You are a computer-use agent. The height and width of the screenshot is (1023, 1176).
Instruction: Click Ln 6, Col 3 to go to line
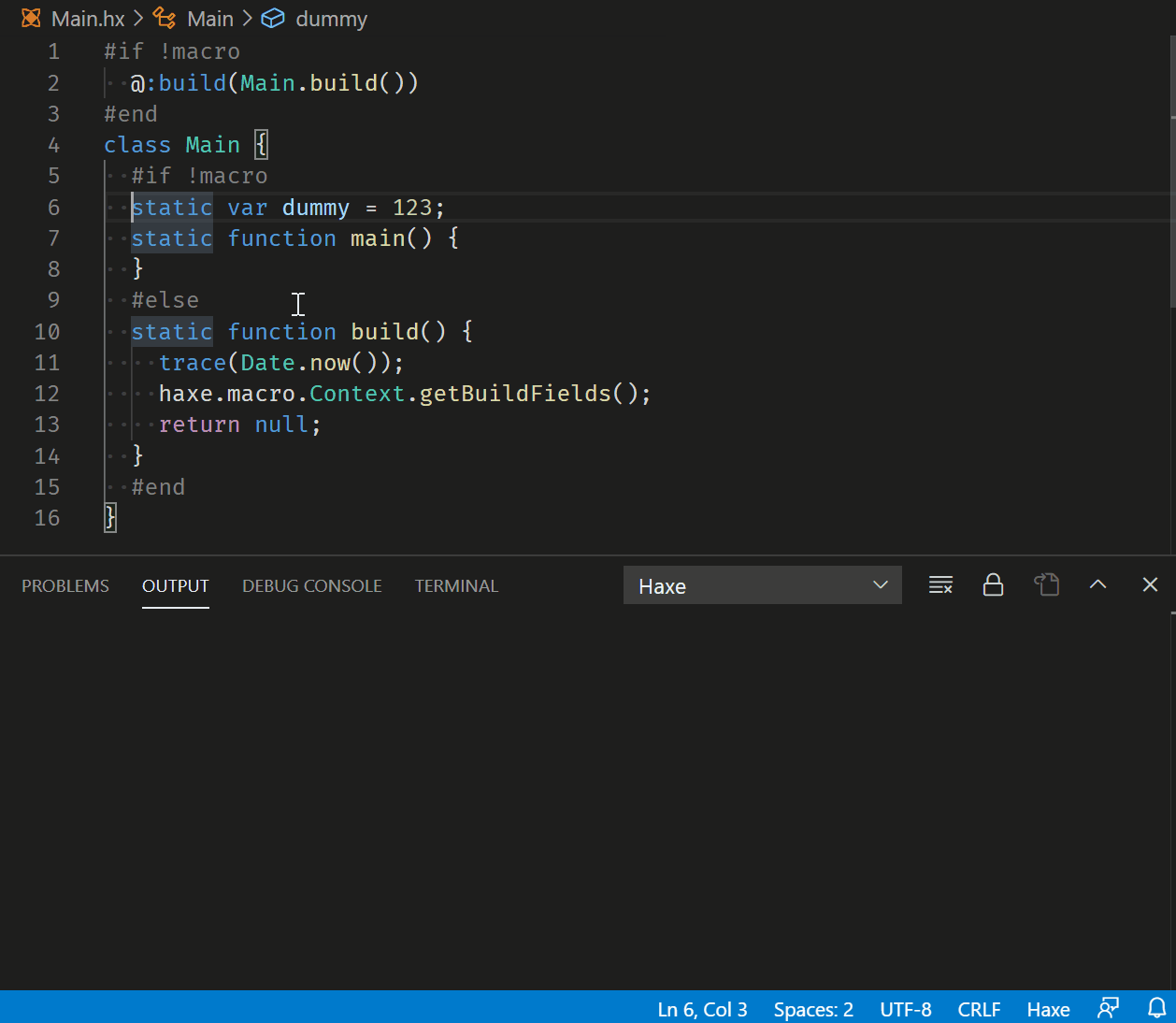click(x=702, y=1009)
